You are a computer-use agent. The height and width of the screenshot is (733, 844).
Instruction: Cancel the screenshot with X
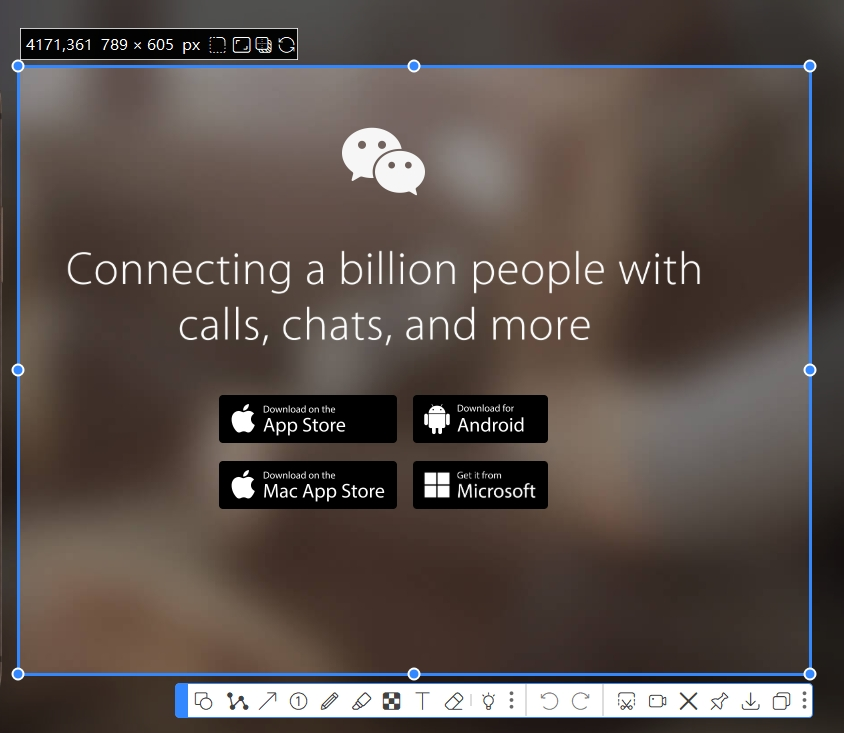click(688, 701)
